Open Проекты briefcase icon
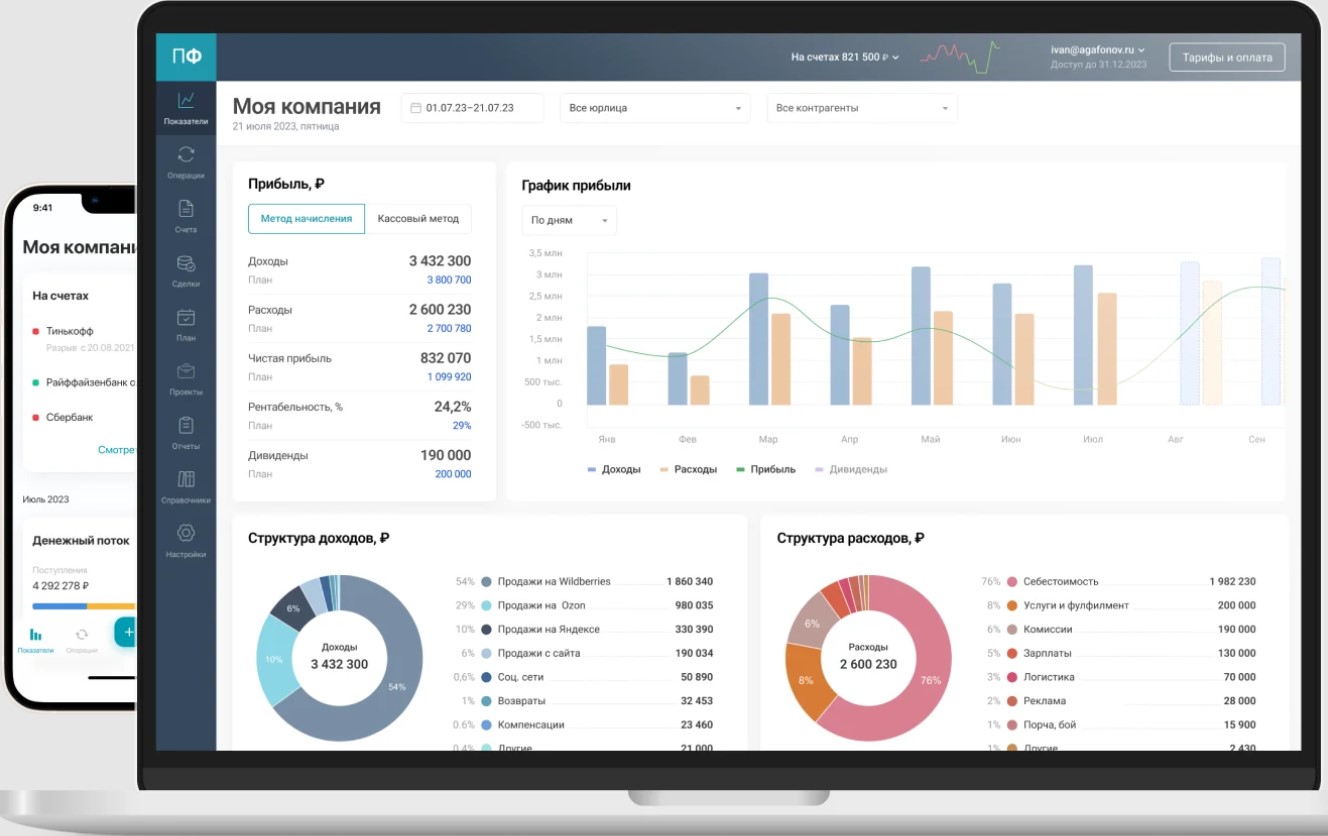Image resolution: width=1328 pixels, height=836 pixels. click(x=186, y=371)
